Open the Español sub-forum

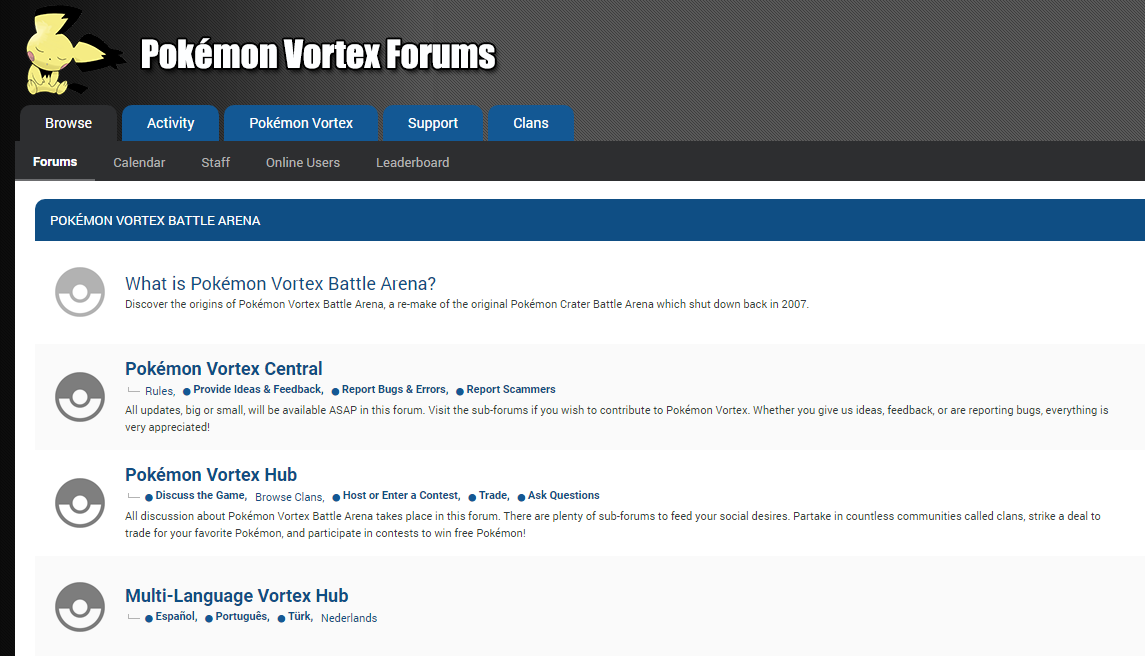(x=176, y=617)
